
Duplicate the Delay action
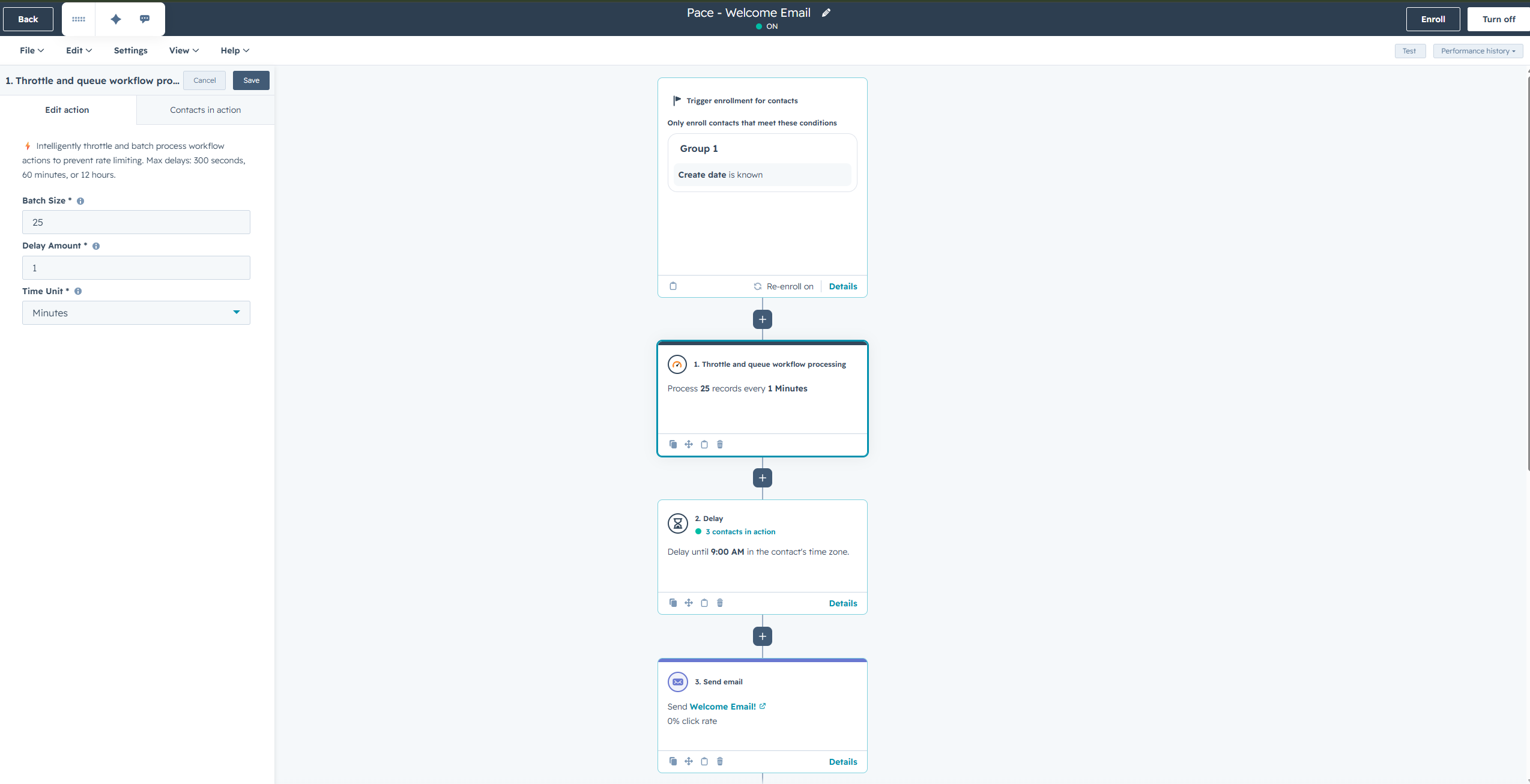(x=673, y=603)
